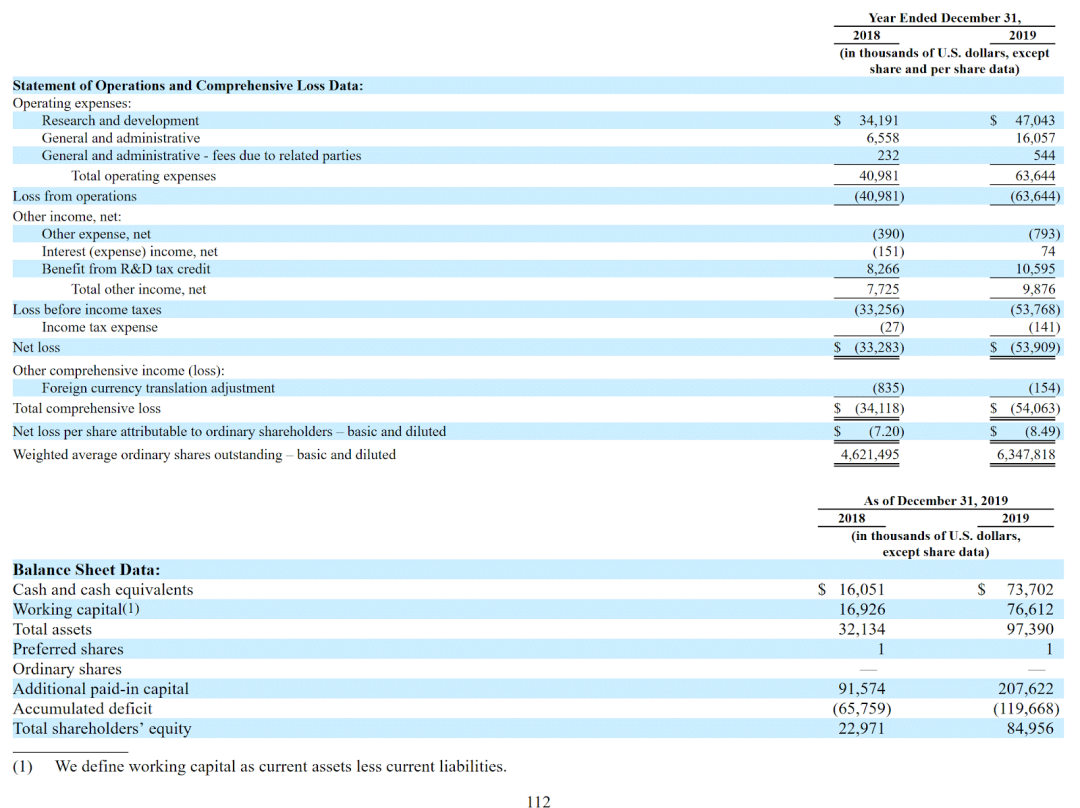Select Total operating expenses value 40,981

pos(878,176)
